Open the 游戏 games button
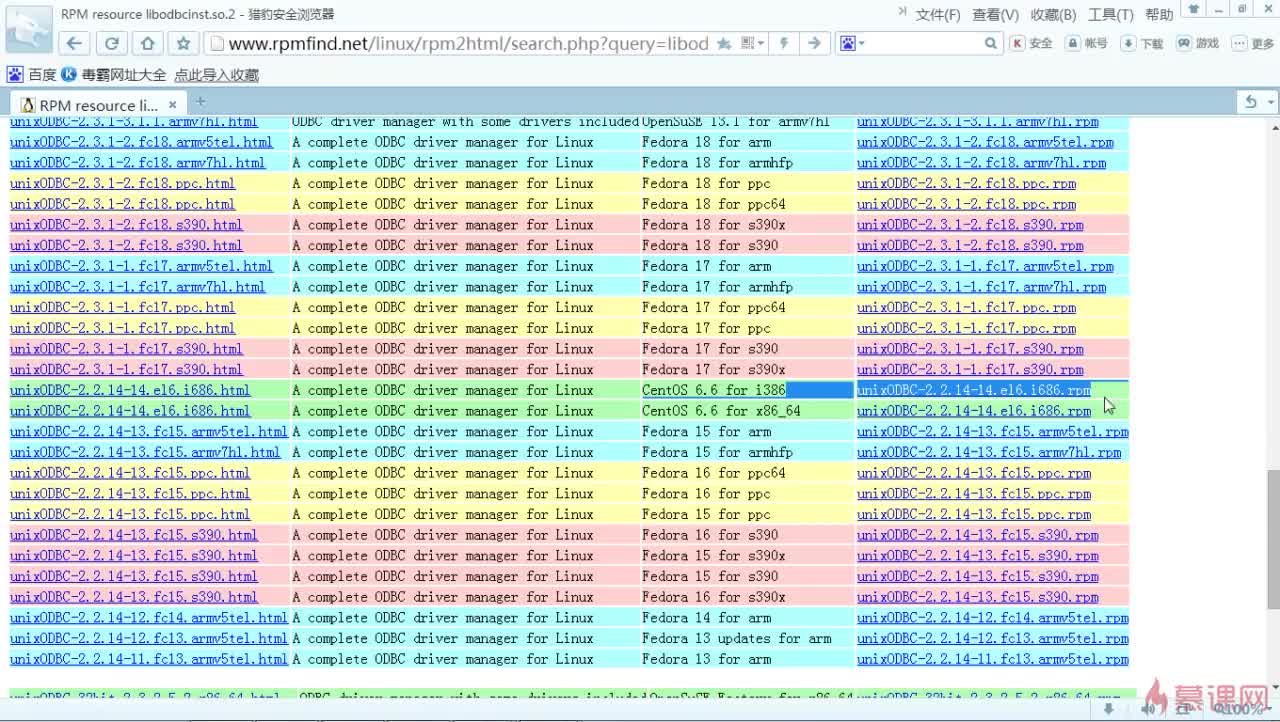 [x=1198, y=43]
